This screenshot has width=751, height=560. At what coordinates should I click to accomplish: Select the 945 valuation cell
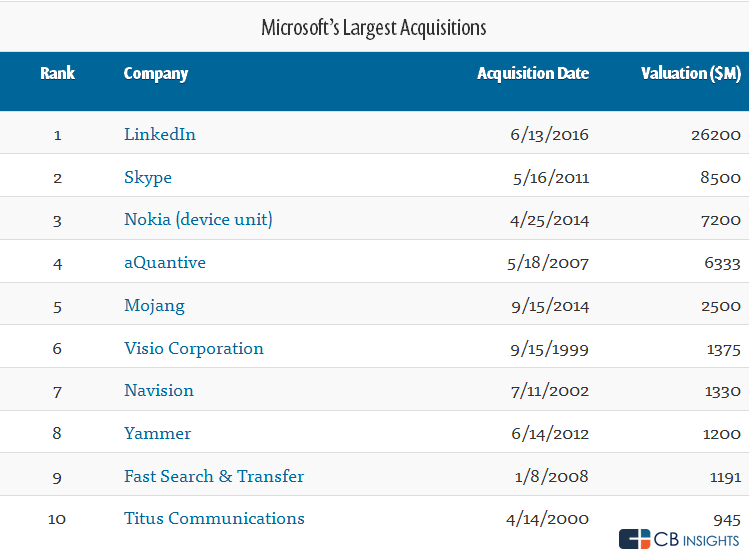point(727,519)
